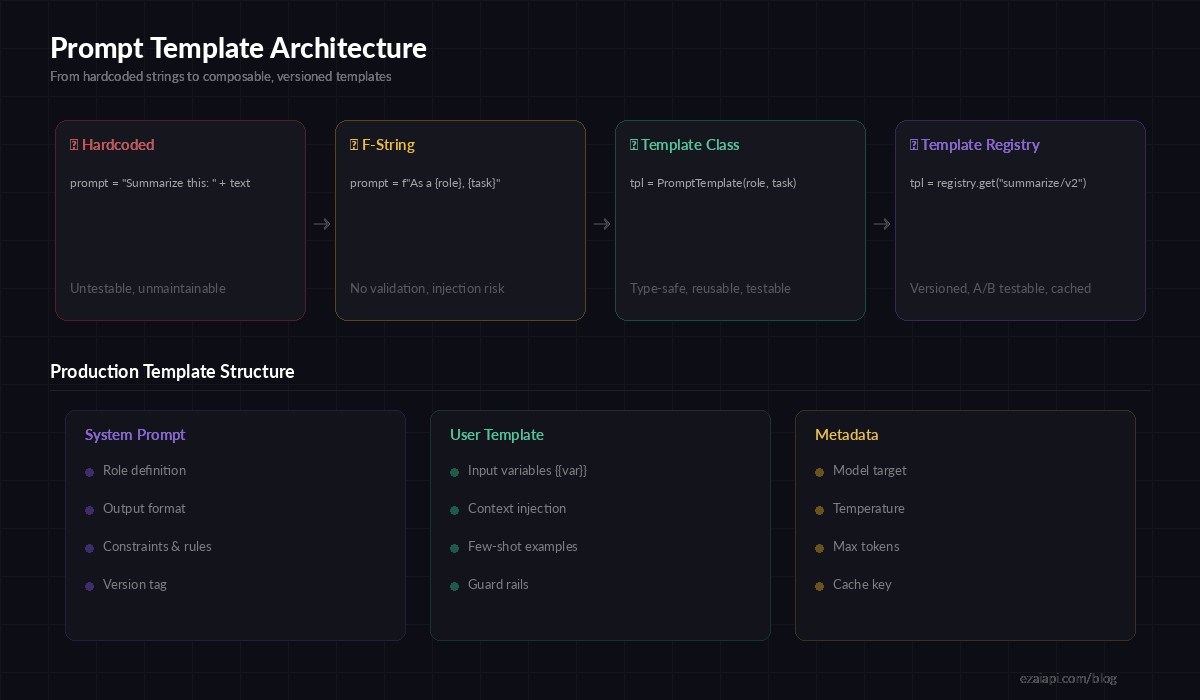Click the arrow pointing to Template Registry

tap(881, 224)
